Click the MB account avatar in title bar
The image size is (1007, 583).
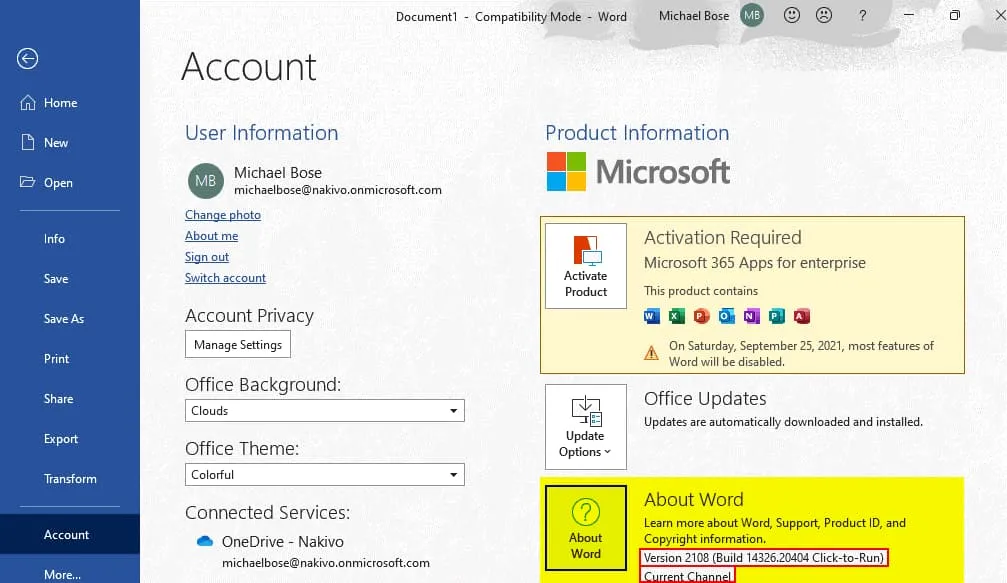coord(752,16)
